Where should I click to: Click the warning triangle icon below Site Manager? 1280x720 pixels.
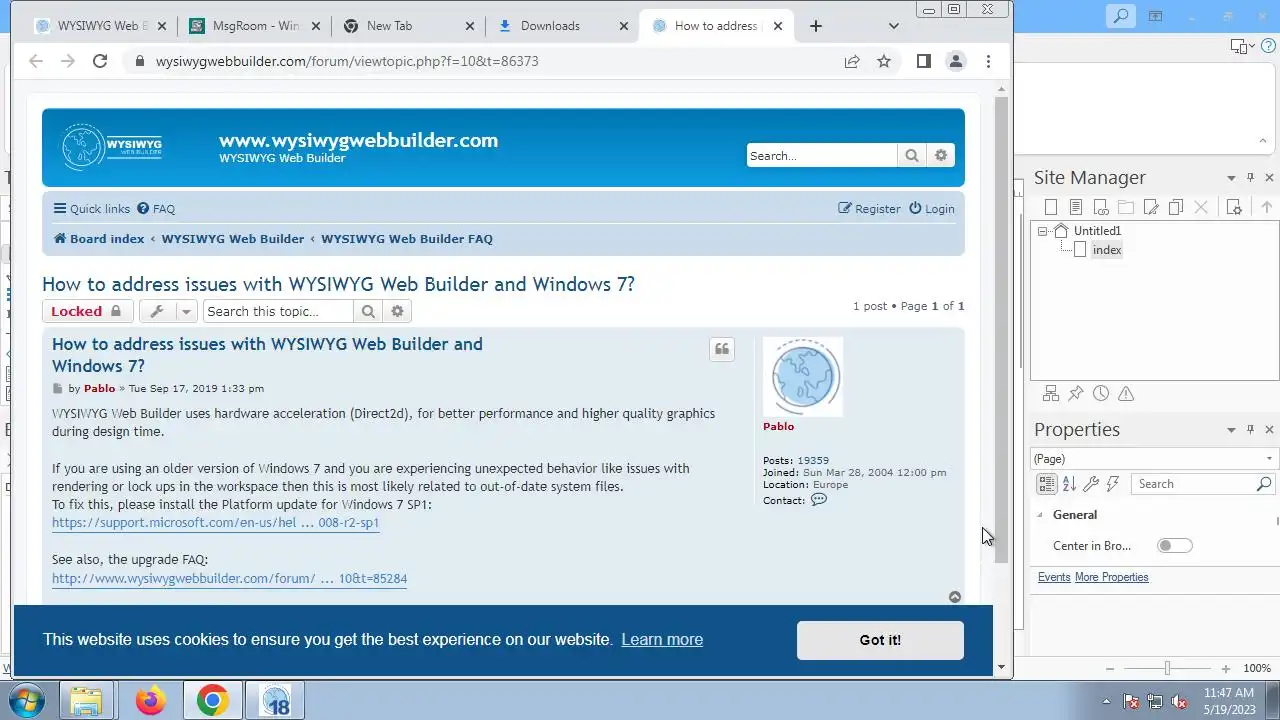click(1126, 394)
